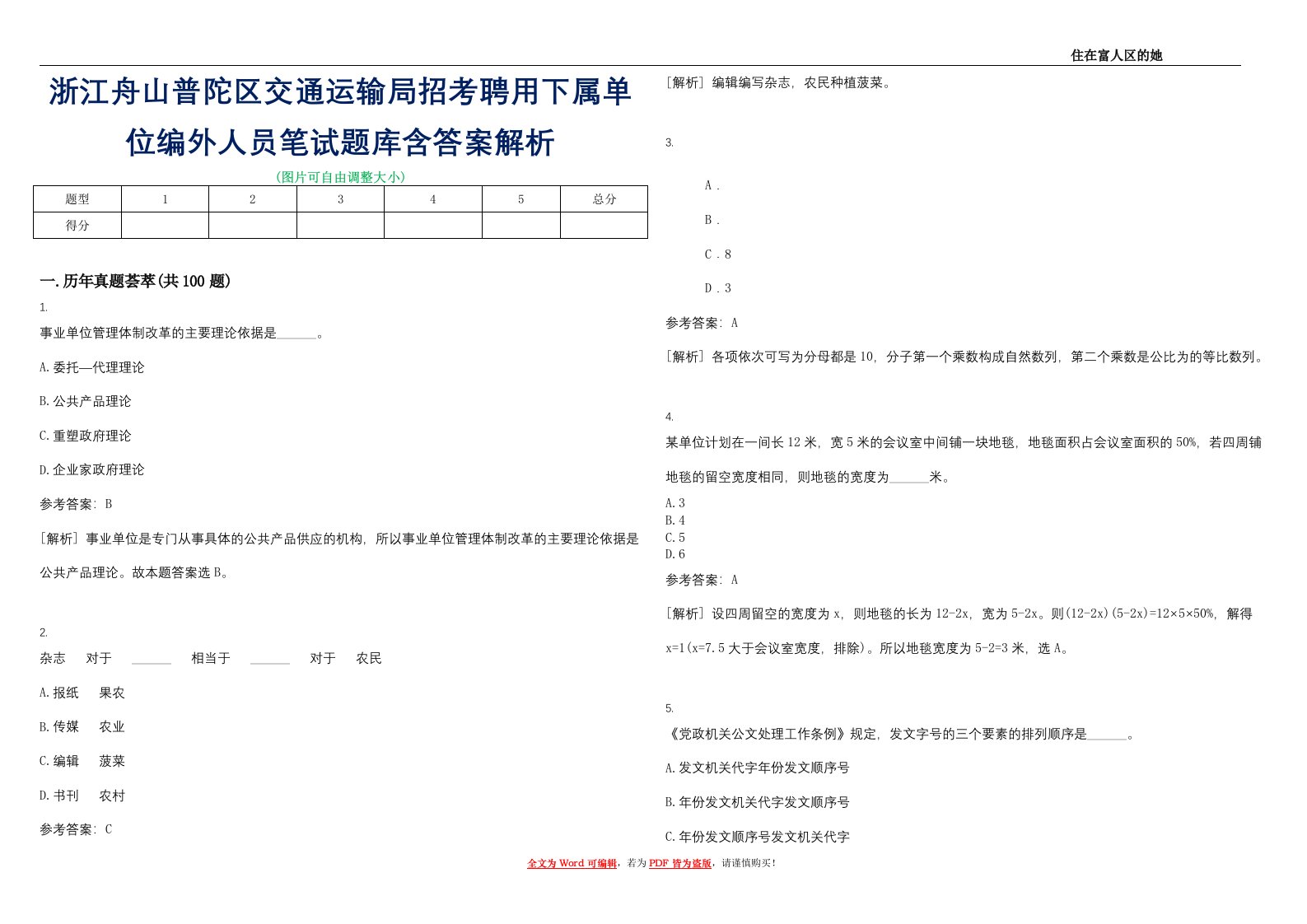Click the footer link PDF皆为盗版
Image resolution: width=1307 pixels, height=924 pixels.
(x=680, y=863)
